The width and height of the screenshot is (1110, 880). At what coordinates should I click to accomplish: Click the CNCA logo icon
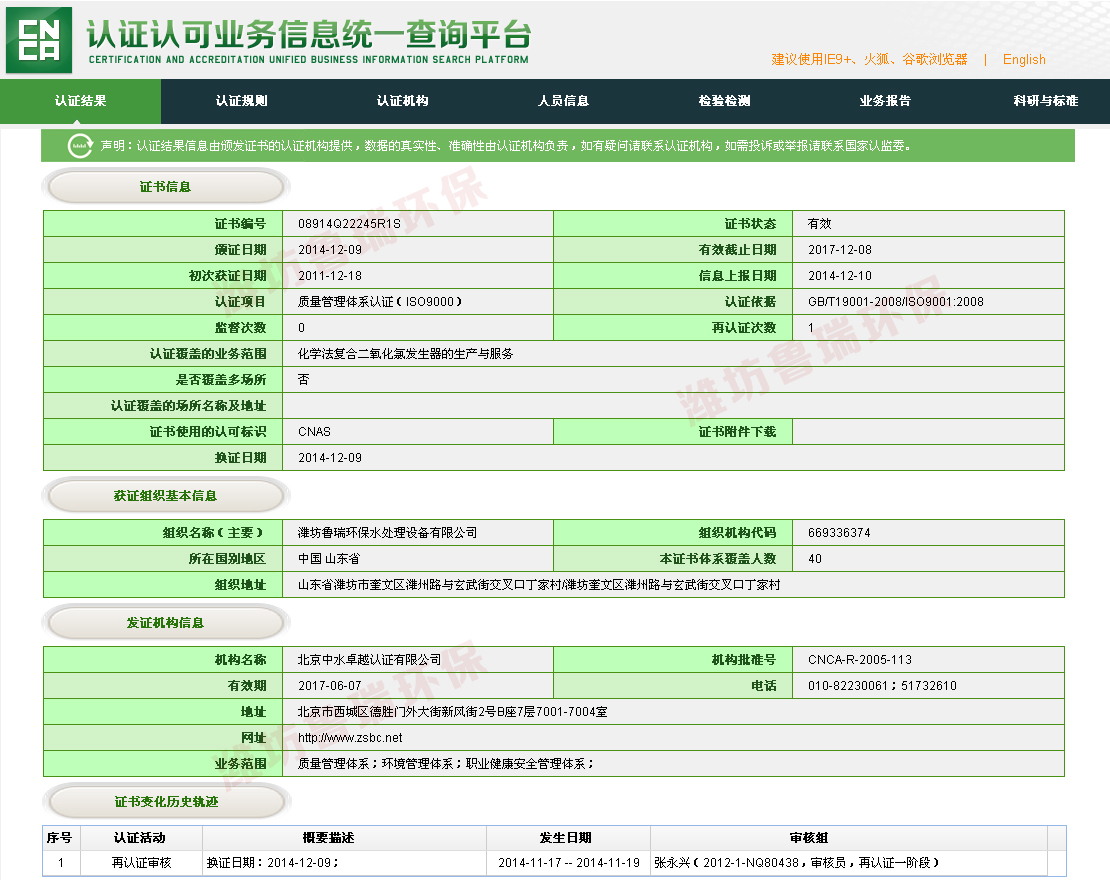tap(39, 40)
